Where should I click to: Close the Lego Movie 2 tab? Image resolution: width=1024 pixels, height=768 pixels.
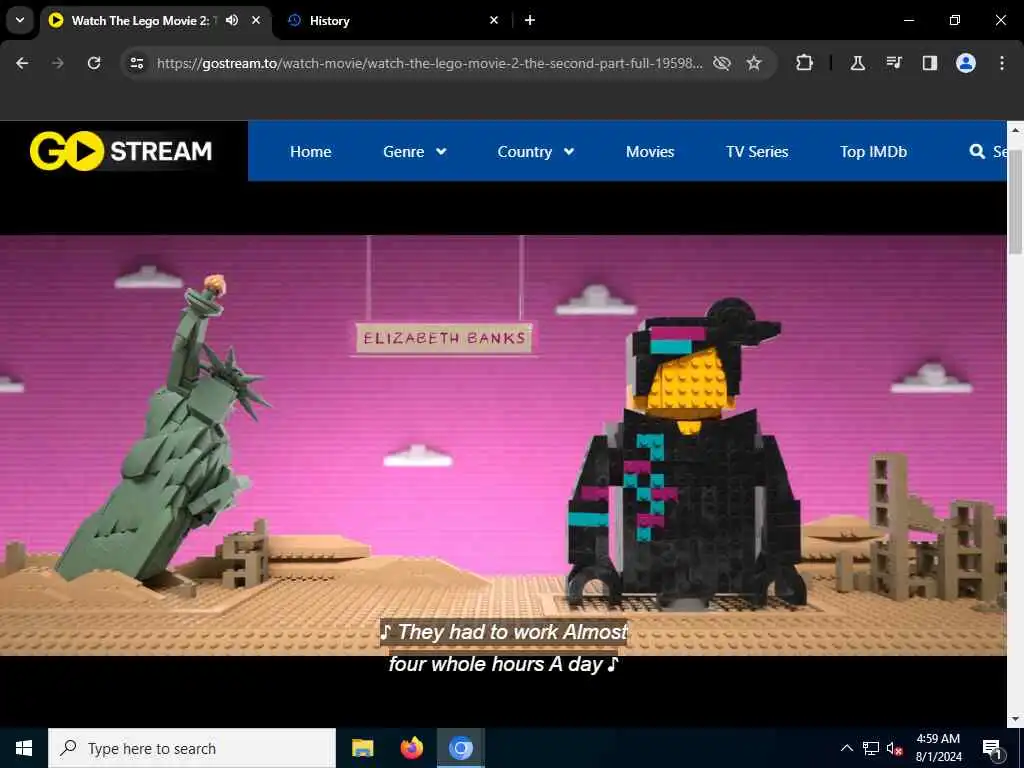point(256,20)
